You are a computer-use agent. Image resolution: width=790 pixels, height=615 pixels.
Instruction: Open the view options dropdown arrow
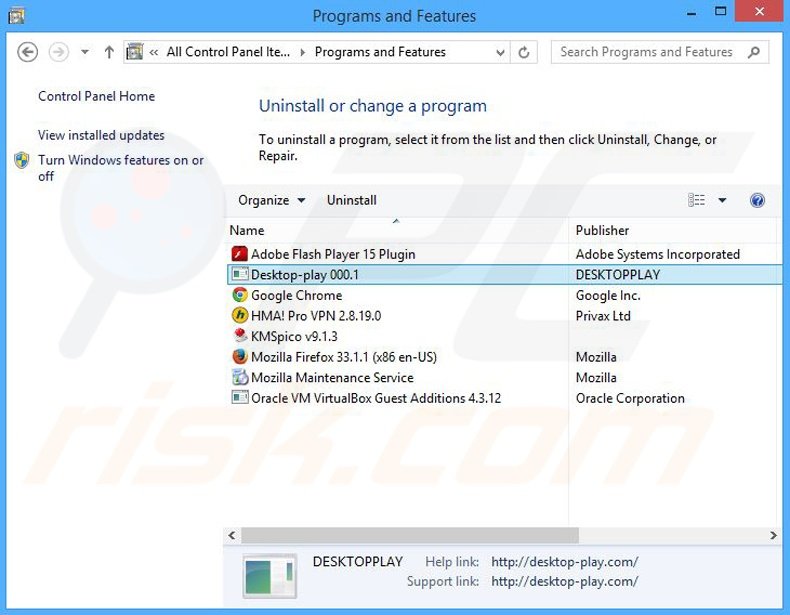(x=722, y=200)
